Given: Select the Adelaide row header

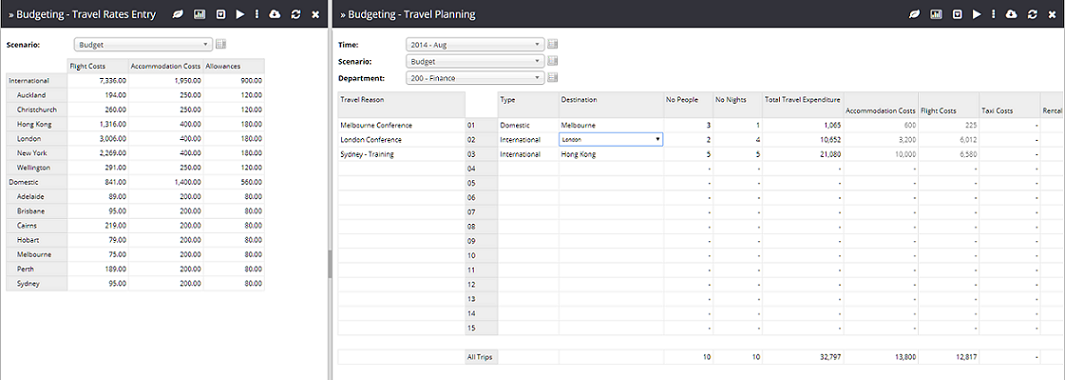Looking at the screenshot, I should tap(37, 196).
